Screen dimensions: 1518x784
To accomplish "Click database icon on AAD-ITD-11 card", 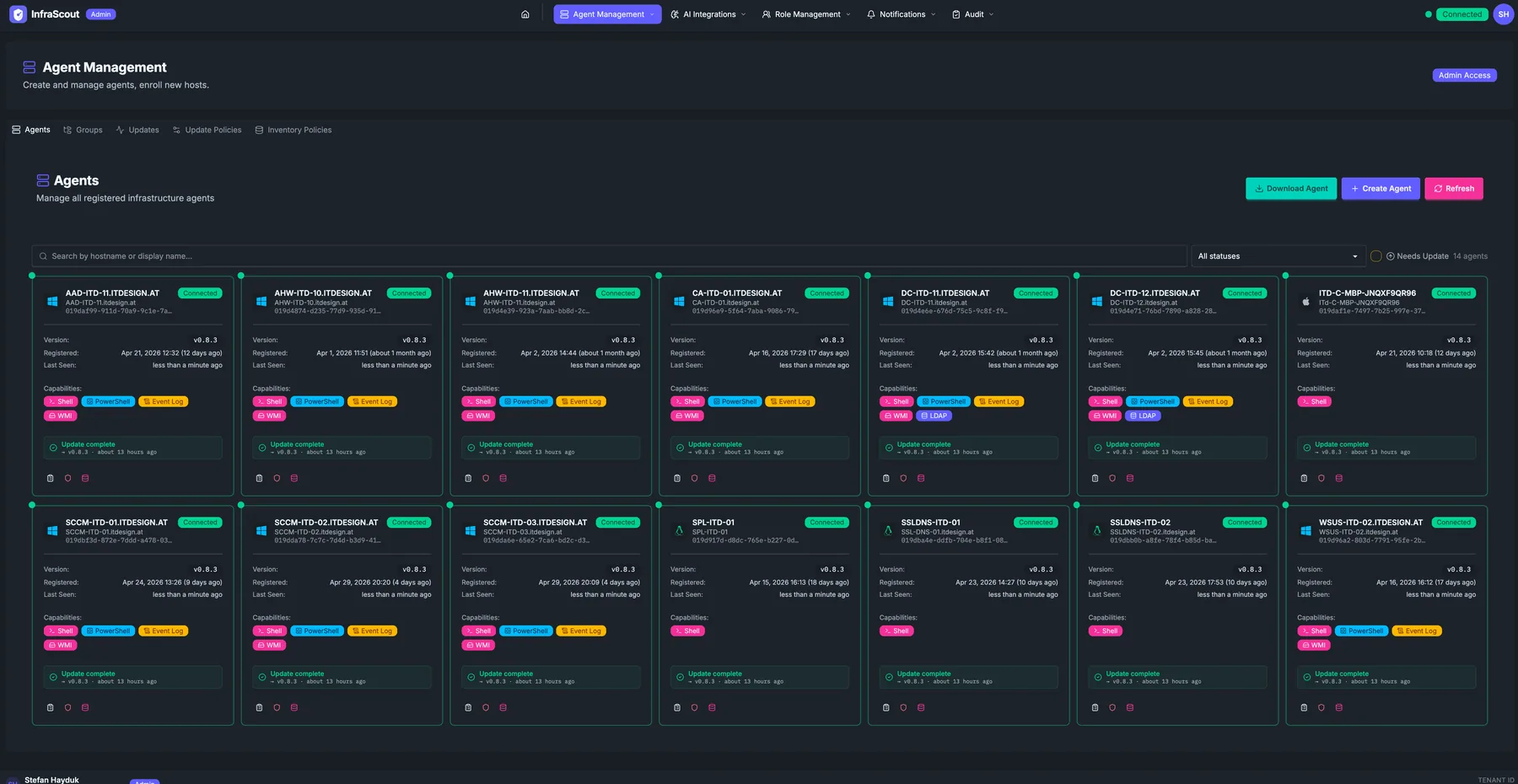I will pyautogui.click(x=85, y=478).
